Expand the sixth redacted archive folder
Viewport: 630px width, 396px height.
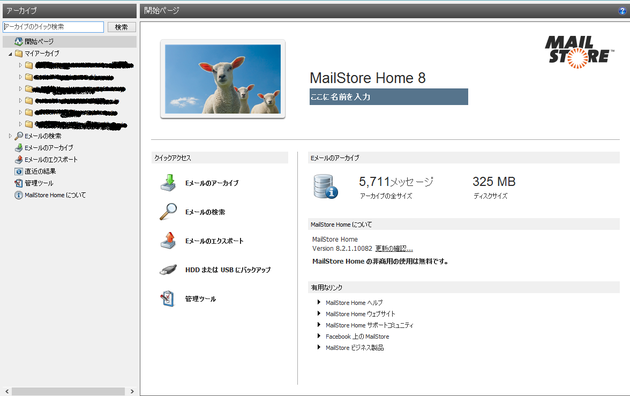(x=20, y=124)
